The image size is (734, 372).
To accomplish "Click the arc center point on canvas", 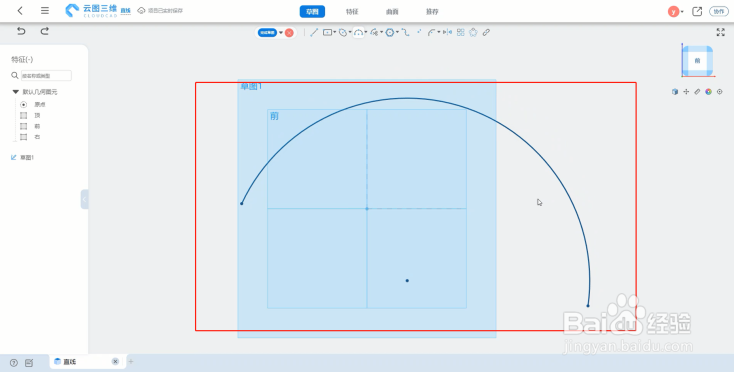I will tap(407, 280).
